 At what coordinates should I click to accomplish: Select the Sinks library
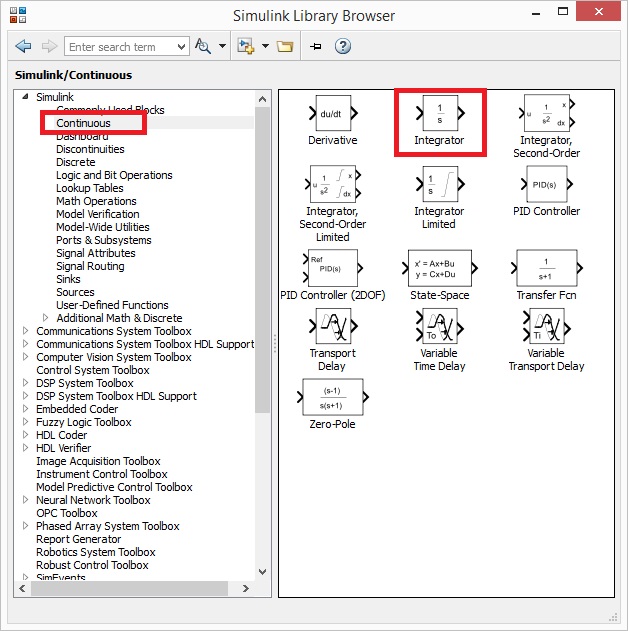tap(68, 279)
